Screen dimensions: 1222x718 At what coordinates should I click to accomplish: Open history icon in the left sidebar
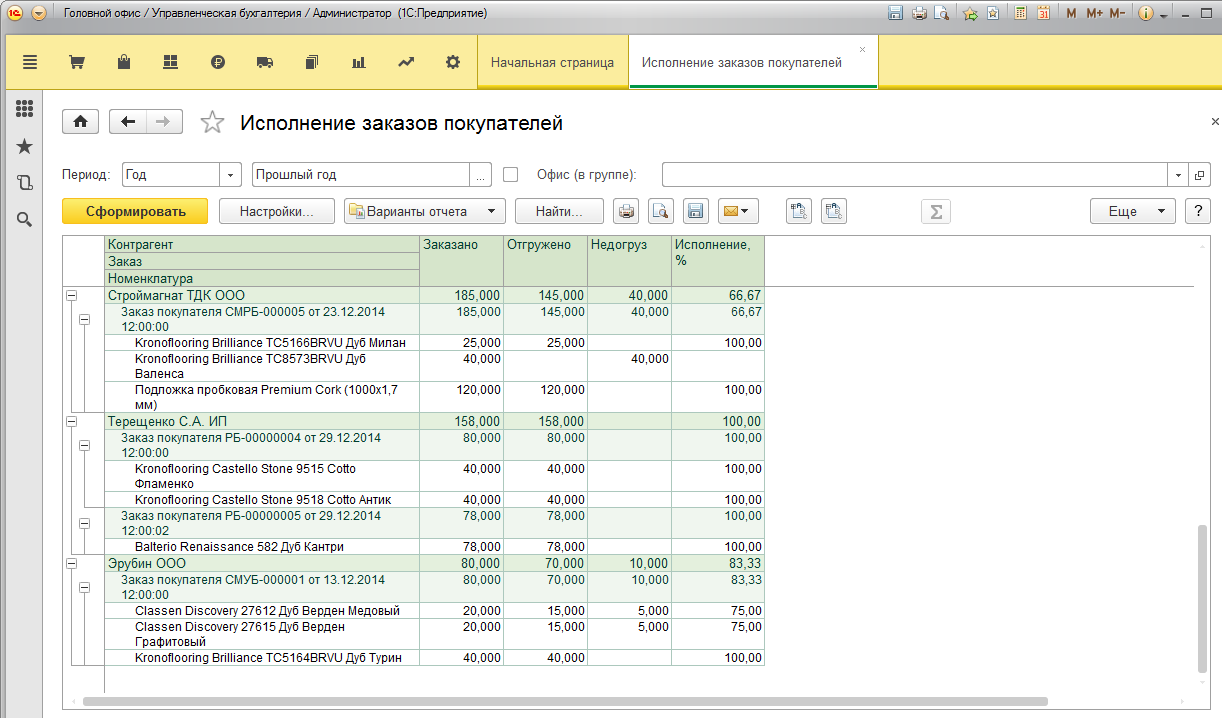[25, 183]
